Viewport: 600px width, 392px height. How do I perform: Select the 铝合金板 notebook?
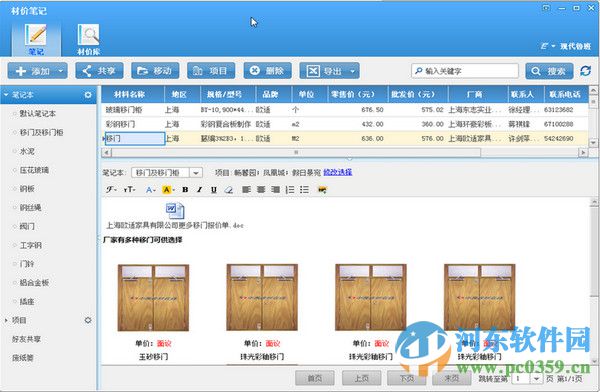pos(34,283)
